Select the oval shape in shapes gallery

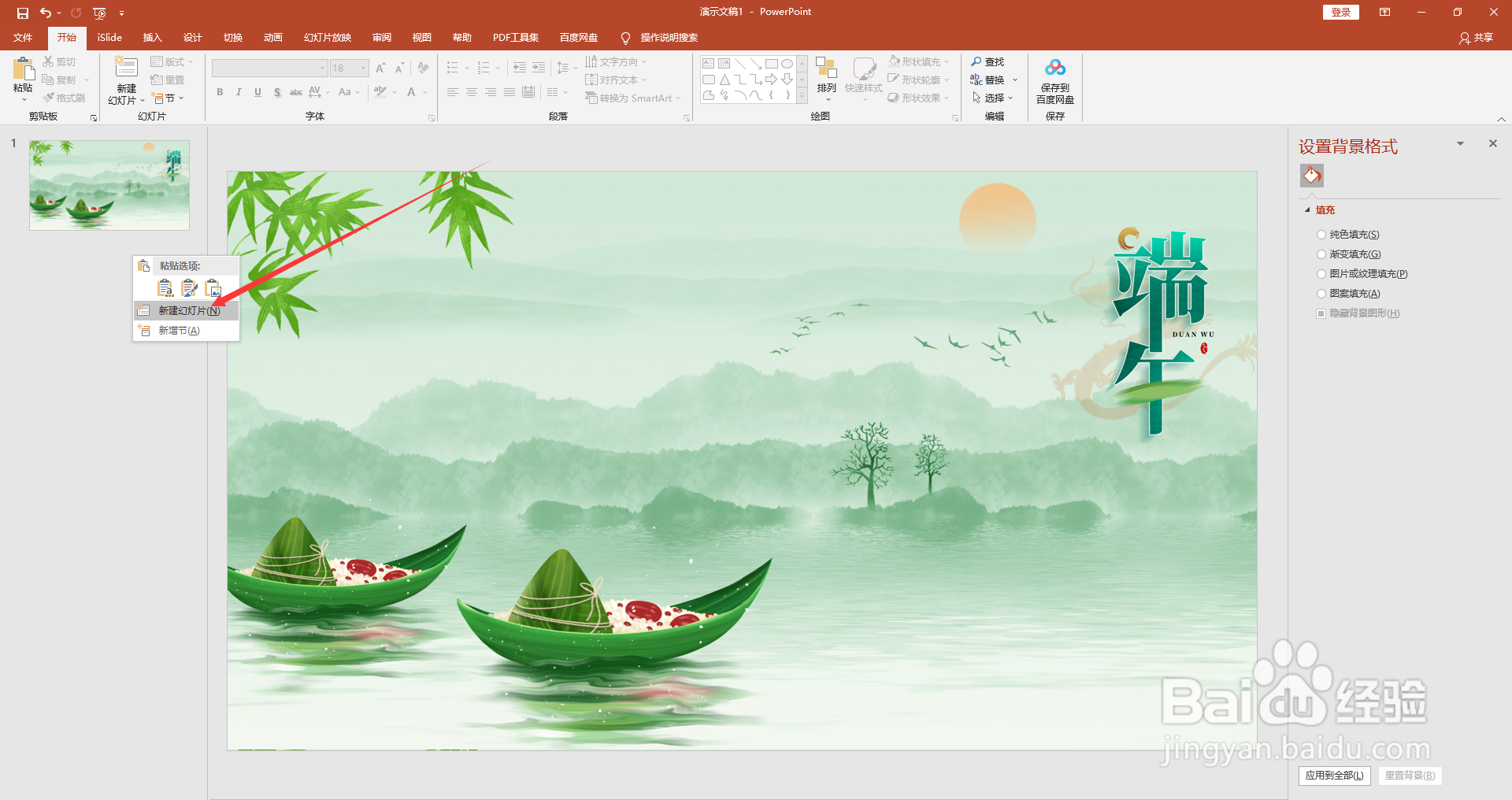tap(787, 64)
